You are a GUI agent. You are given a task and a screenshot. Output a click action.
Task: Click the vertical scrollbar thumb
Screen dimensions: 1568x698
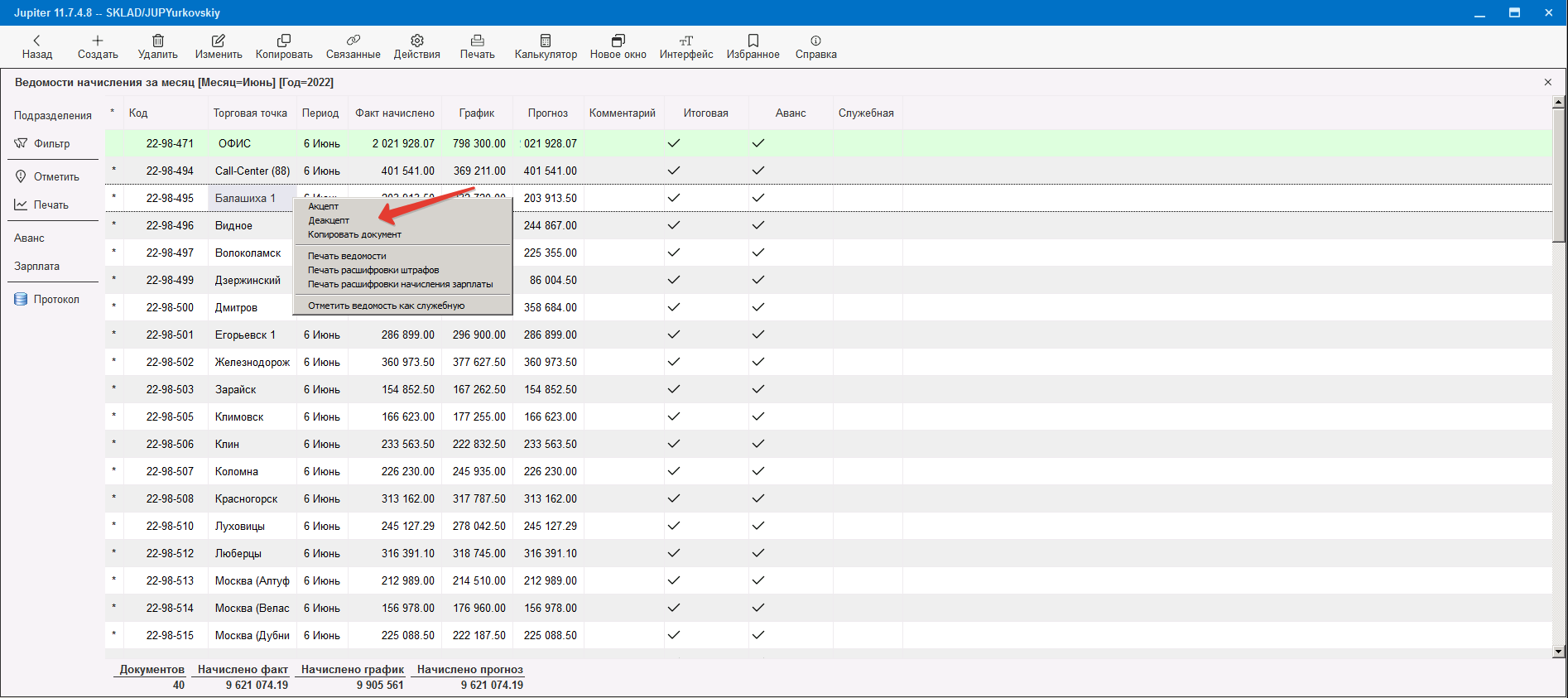pos(1558,176)
